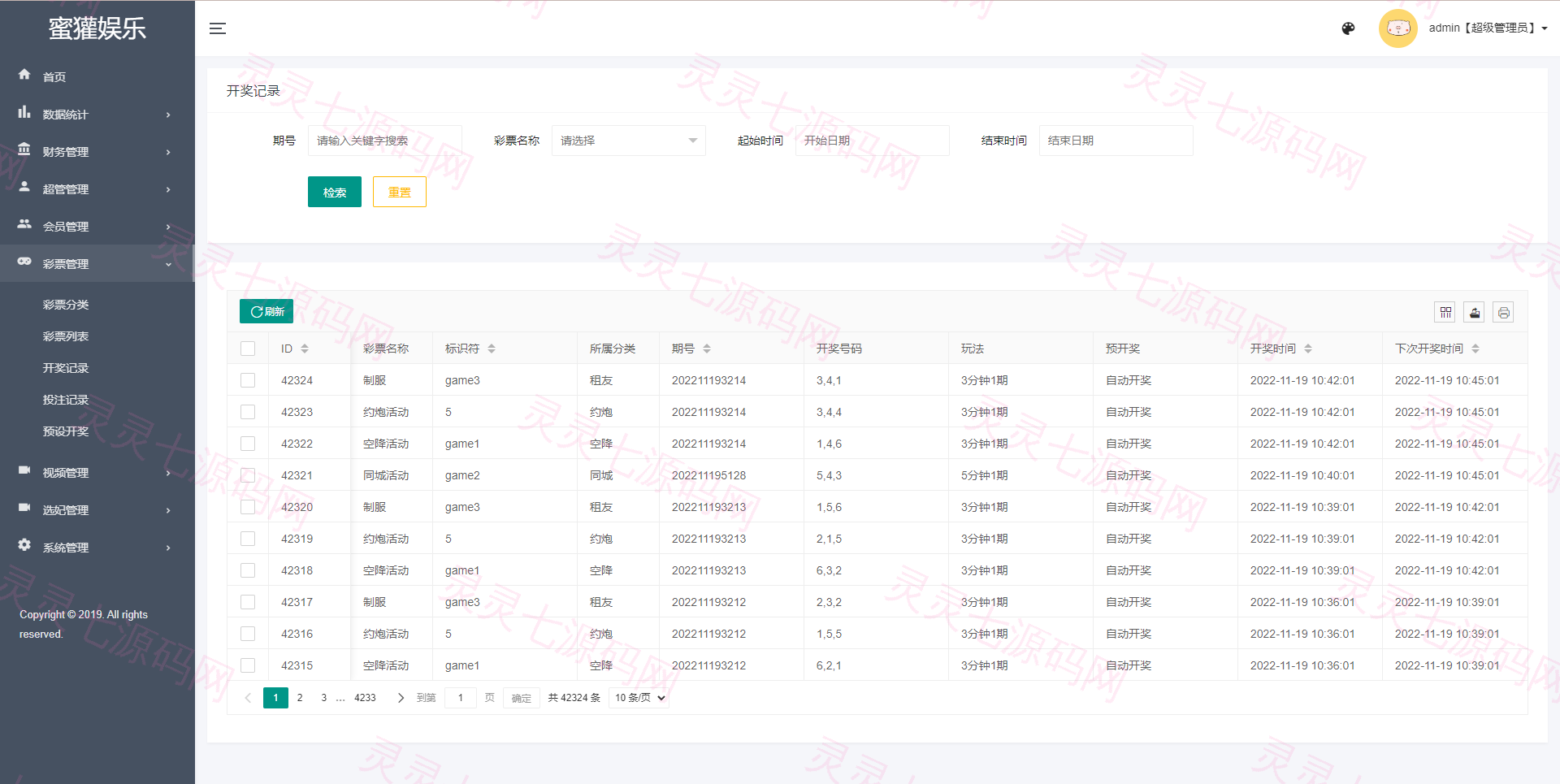This screenshot has width=1560, height=784.
Task: Click the print table icon
Action: (x=1504, y=312)
